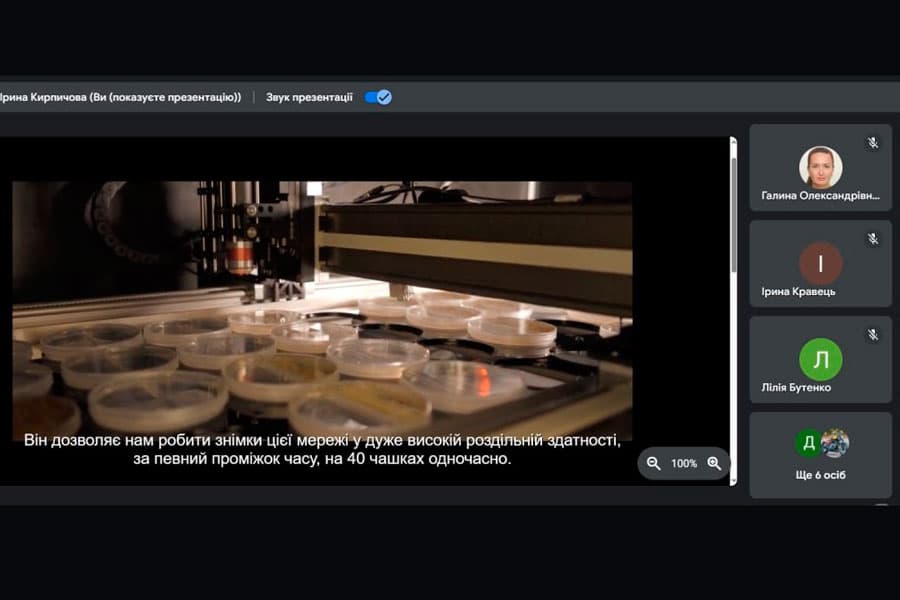Click the green Д avatar in group tile
Viewport: 900px width, 600px height.
(x=808, y=443)
